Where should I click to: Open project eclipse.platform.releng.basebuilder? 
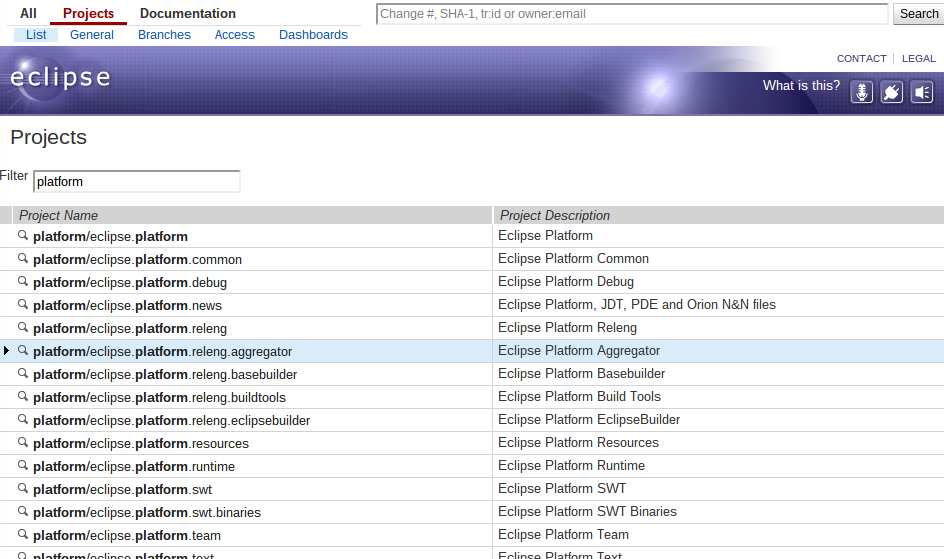(165, 374)
